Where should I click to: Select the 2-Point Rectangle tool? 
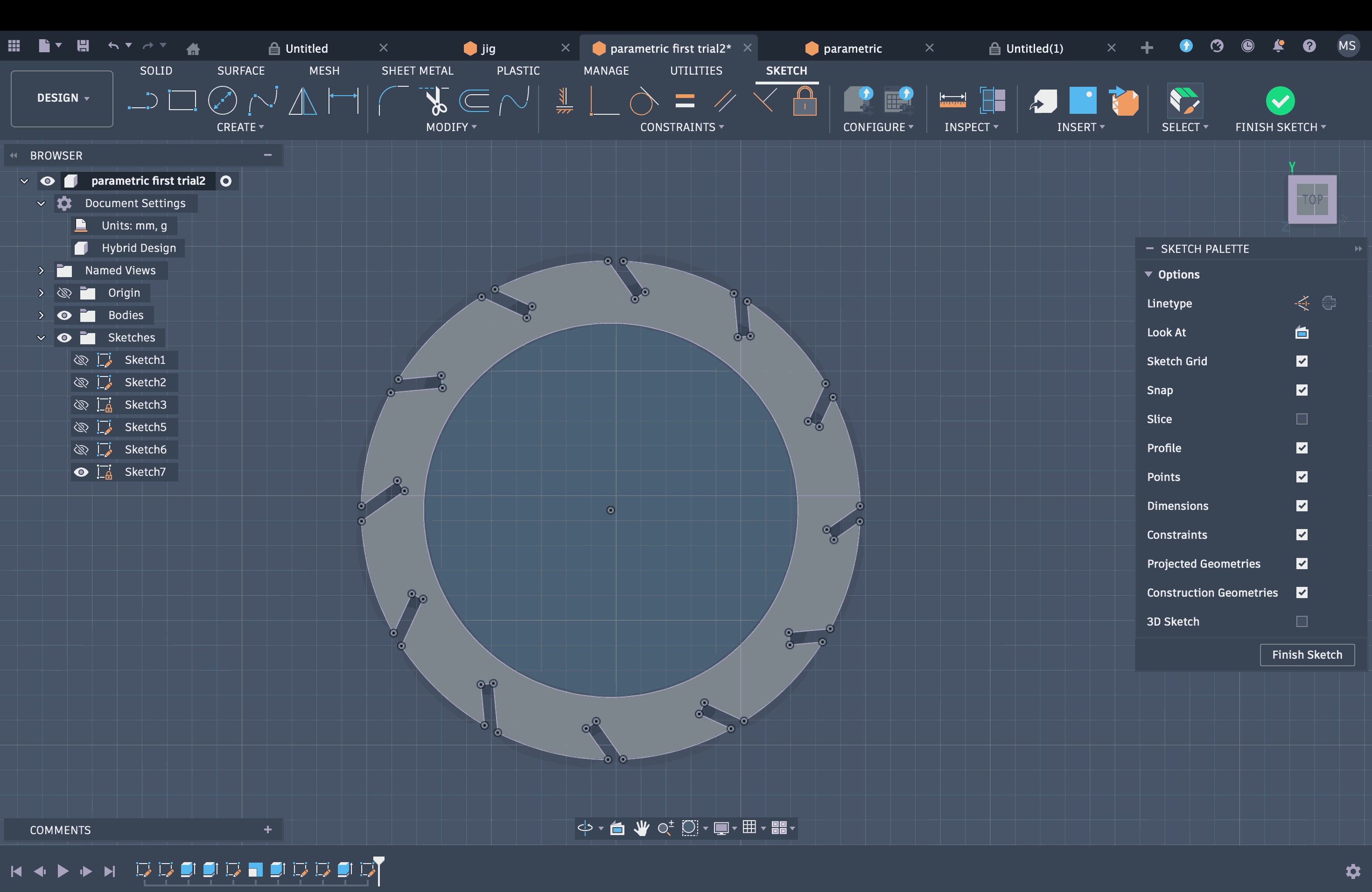pos(182,101)
